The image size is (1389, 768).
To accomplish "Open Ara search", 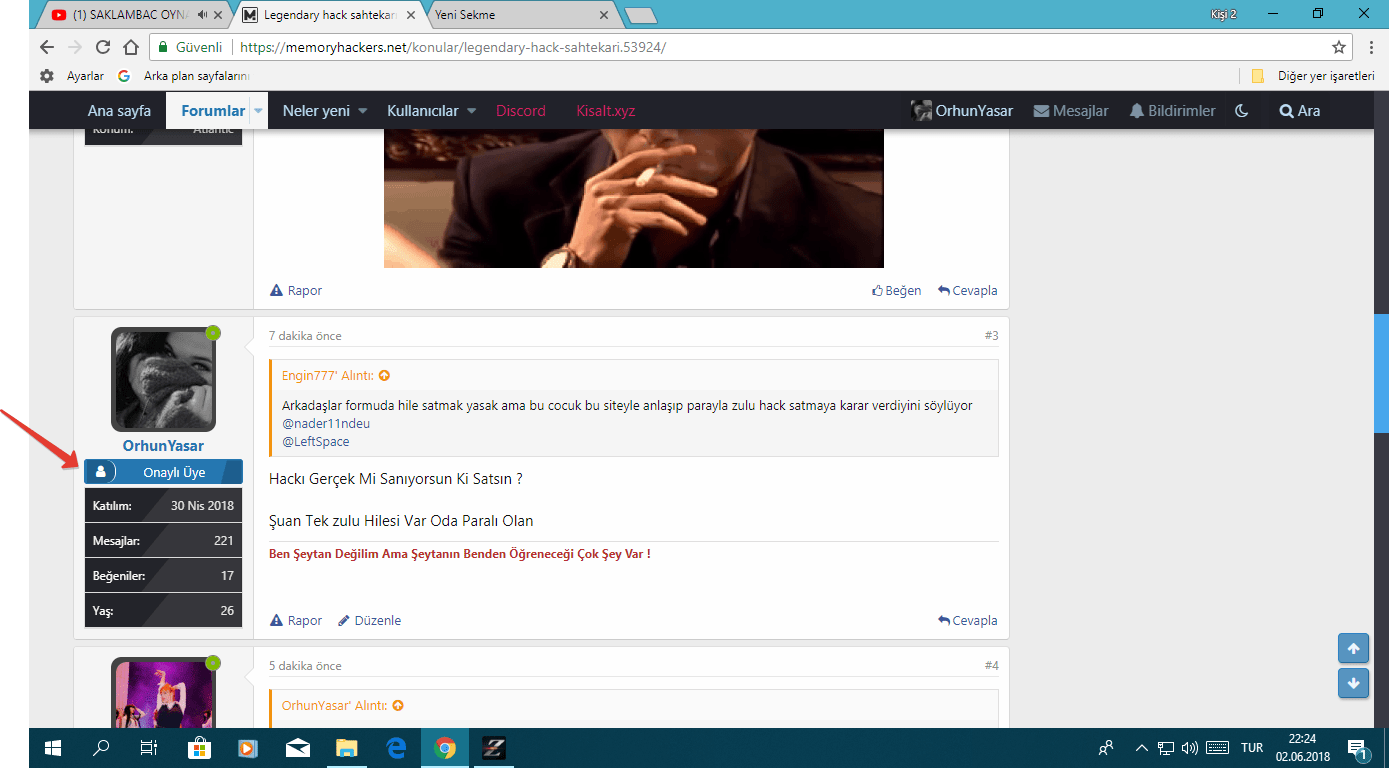I will point(1300,111).
